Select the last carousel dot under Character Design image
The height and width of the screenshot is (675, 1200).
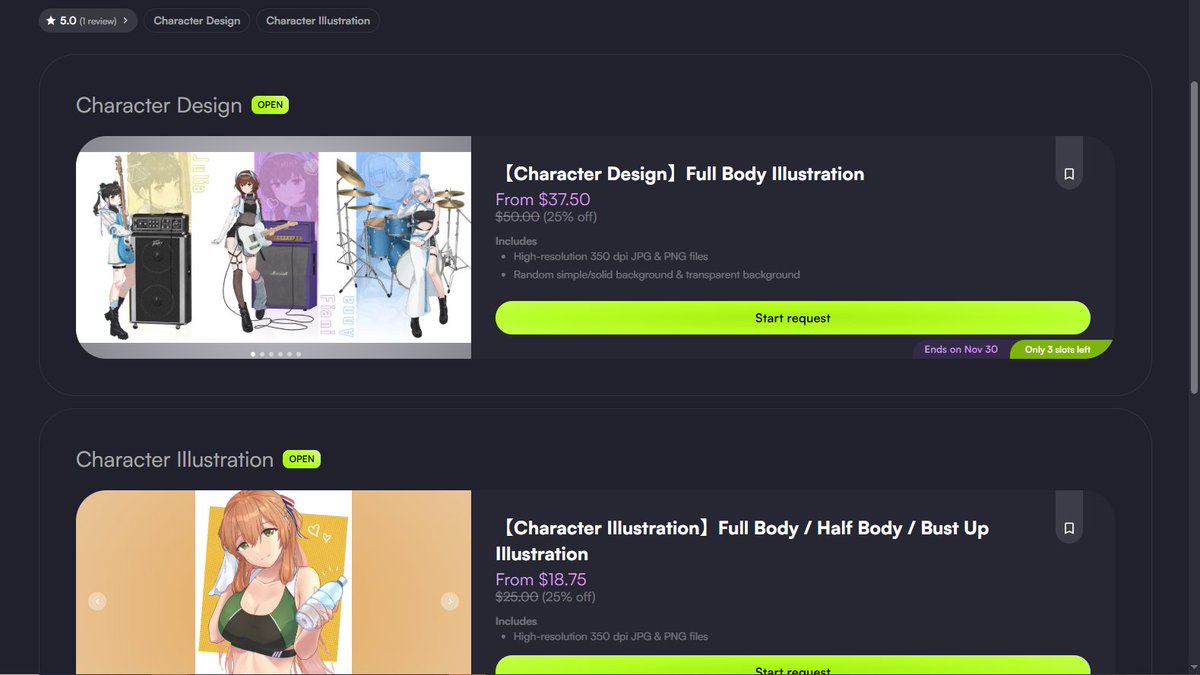click(298, 354)
